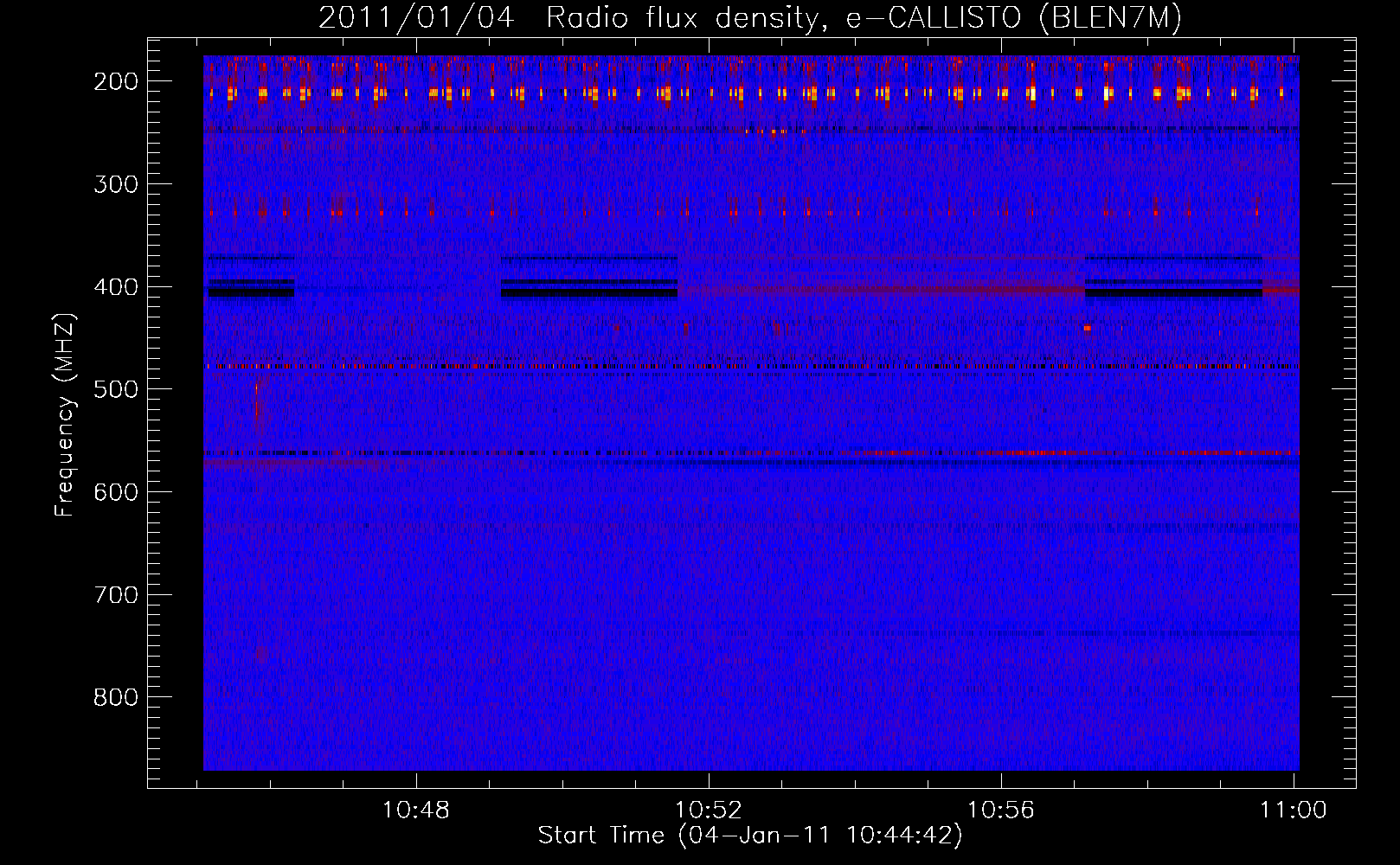Select the 500 frequency tick label
This screenshot has height=865, width=1400.
click(116, 389)
